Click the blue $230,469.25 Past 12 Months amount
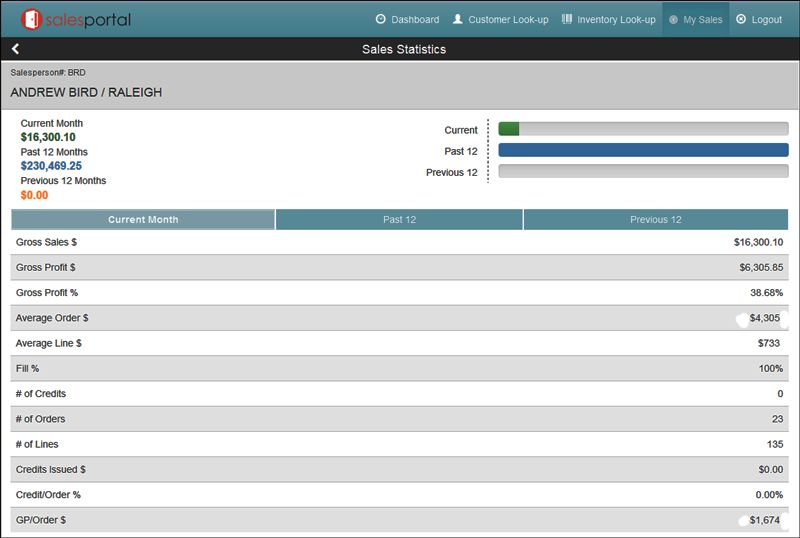Screen dimensions: 800x538 point(51,166)
